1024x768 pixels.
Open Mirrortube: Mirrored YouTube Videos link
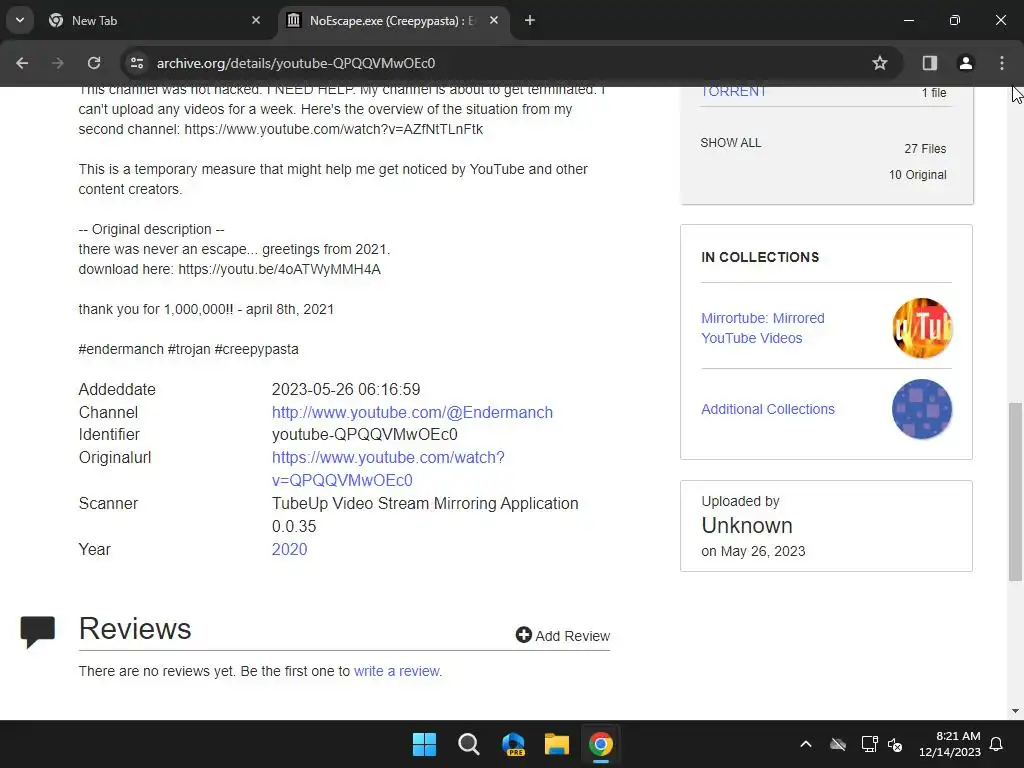[x=763, y=328]
